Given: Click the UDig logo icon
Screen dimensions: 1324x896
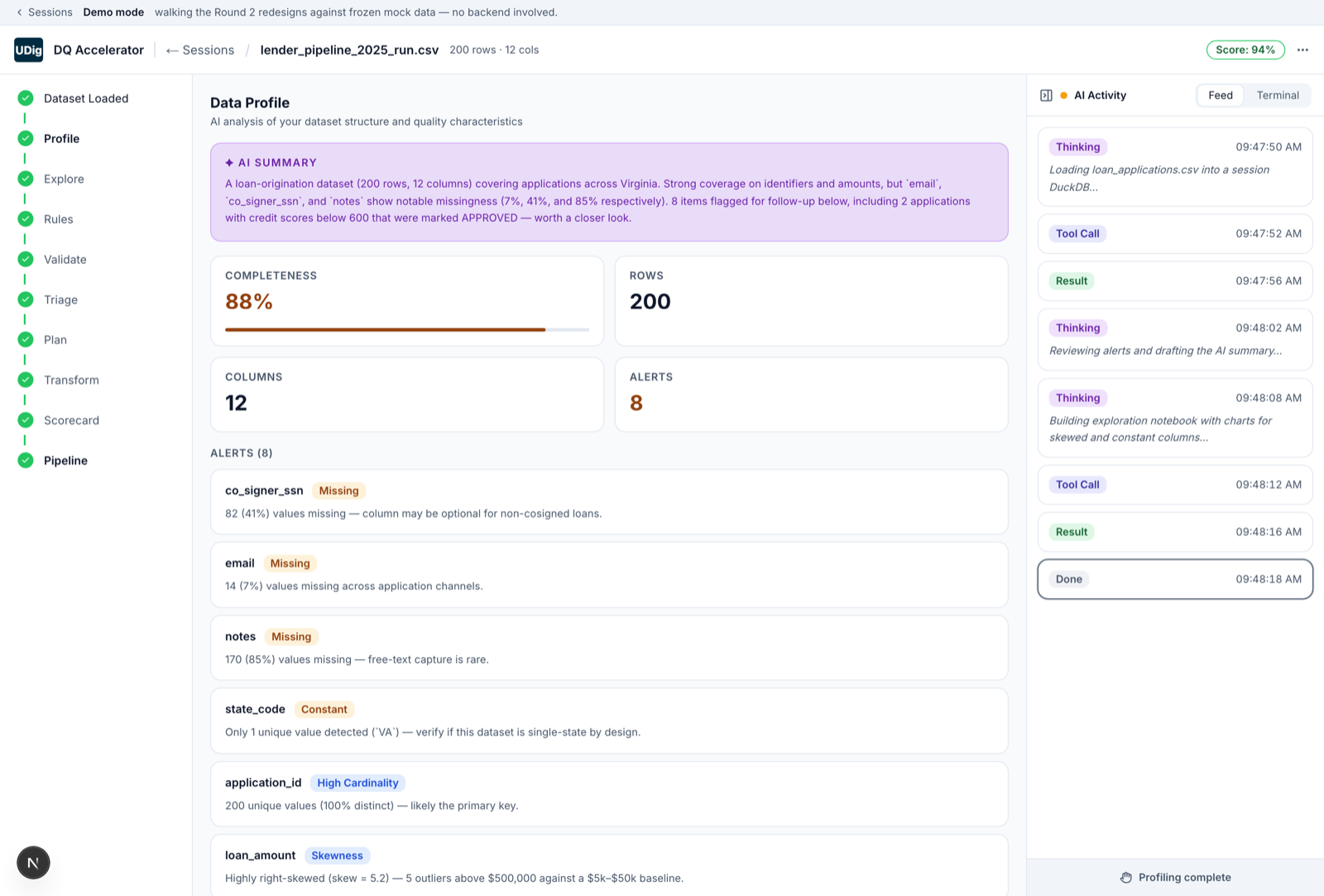Looking at the screenshot, I should tap(29, 50).
